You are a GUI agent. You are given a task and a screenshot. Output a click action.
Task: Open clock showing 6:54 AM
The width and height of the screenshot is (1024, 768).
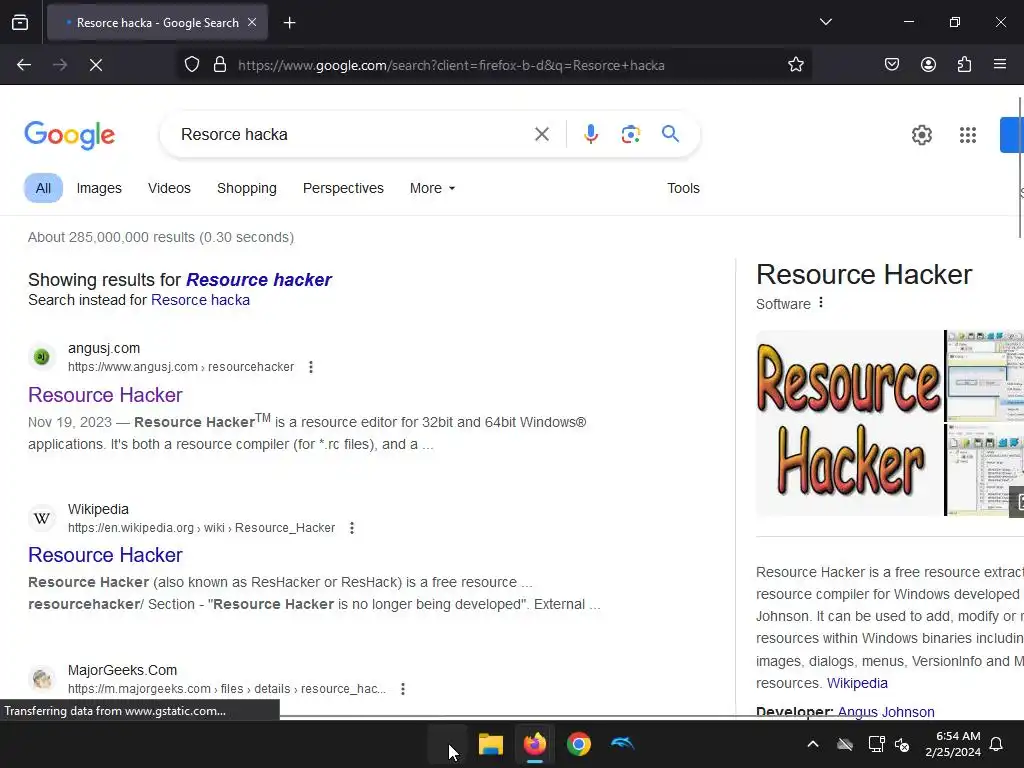coord(952,744)
